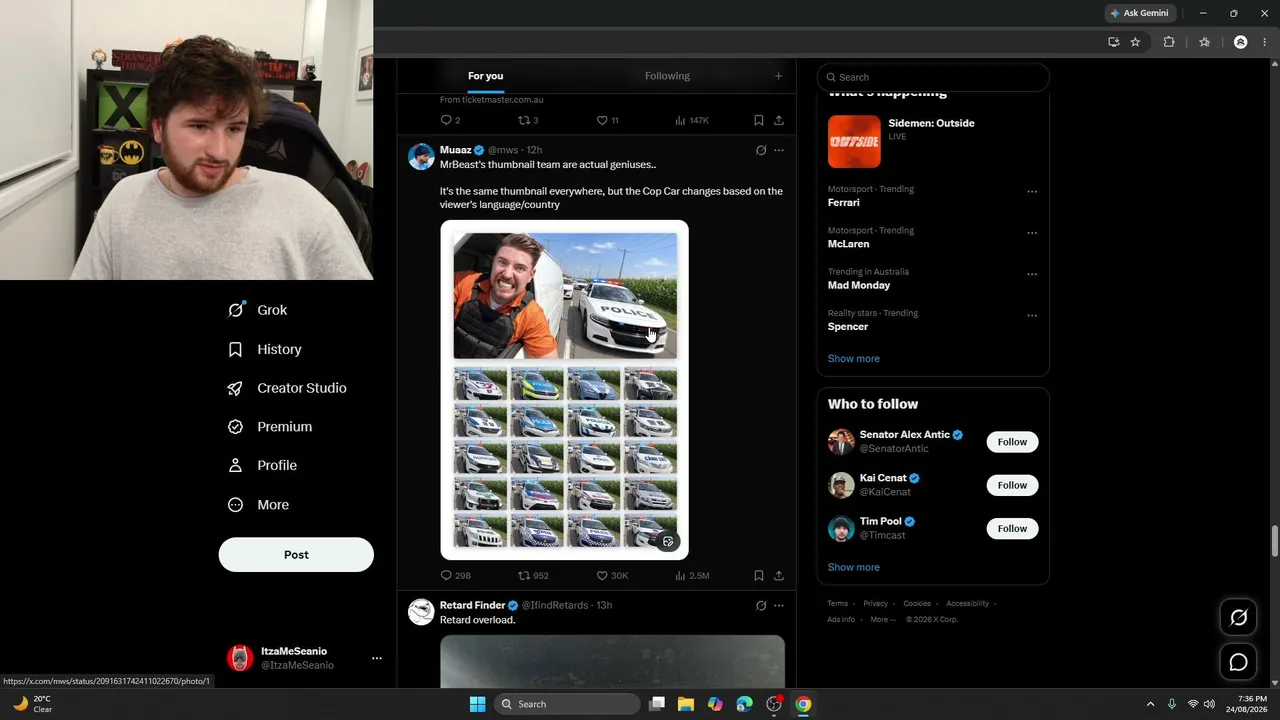Add a timeline tab with the plus icon
This screenshot has height=720, width=1280.
click(778, 76)
